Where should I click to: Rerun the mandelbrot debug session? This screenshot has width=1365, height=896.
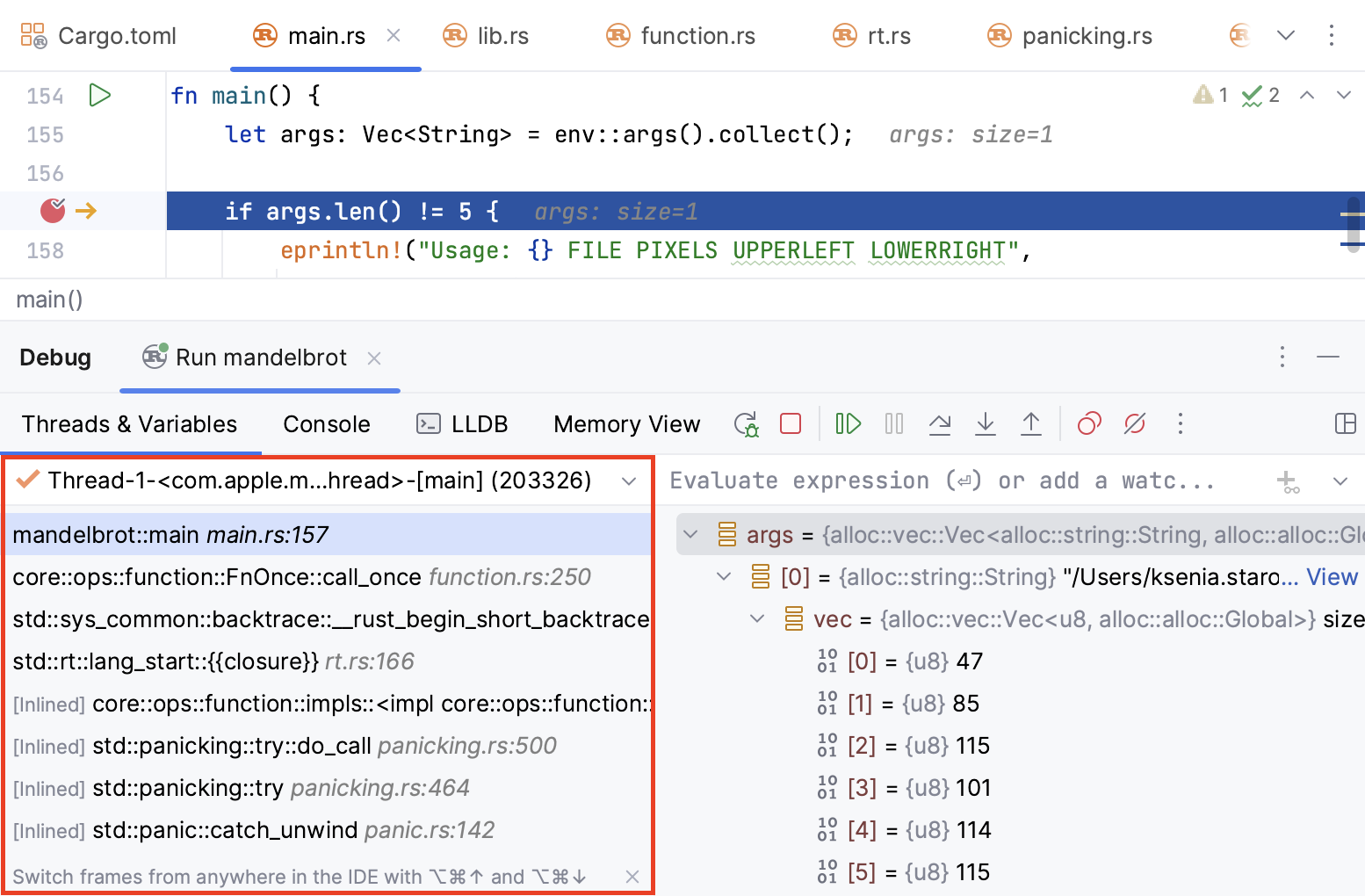coord(747,424)
